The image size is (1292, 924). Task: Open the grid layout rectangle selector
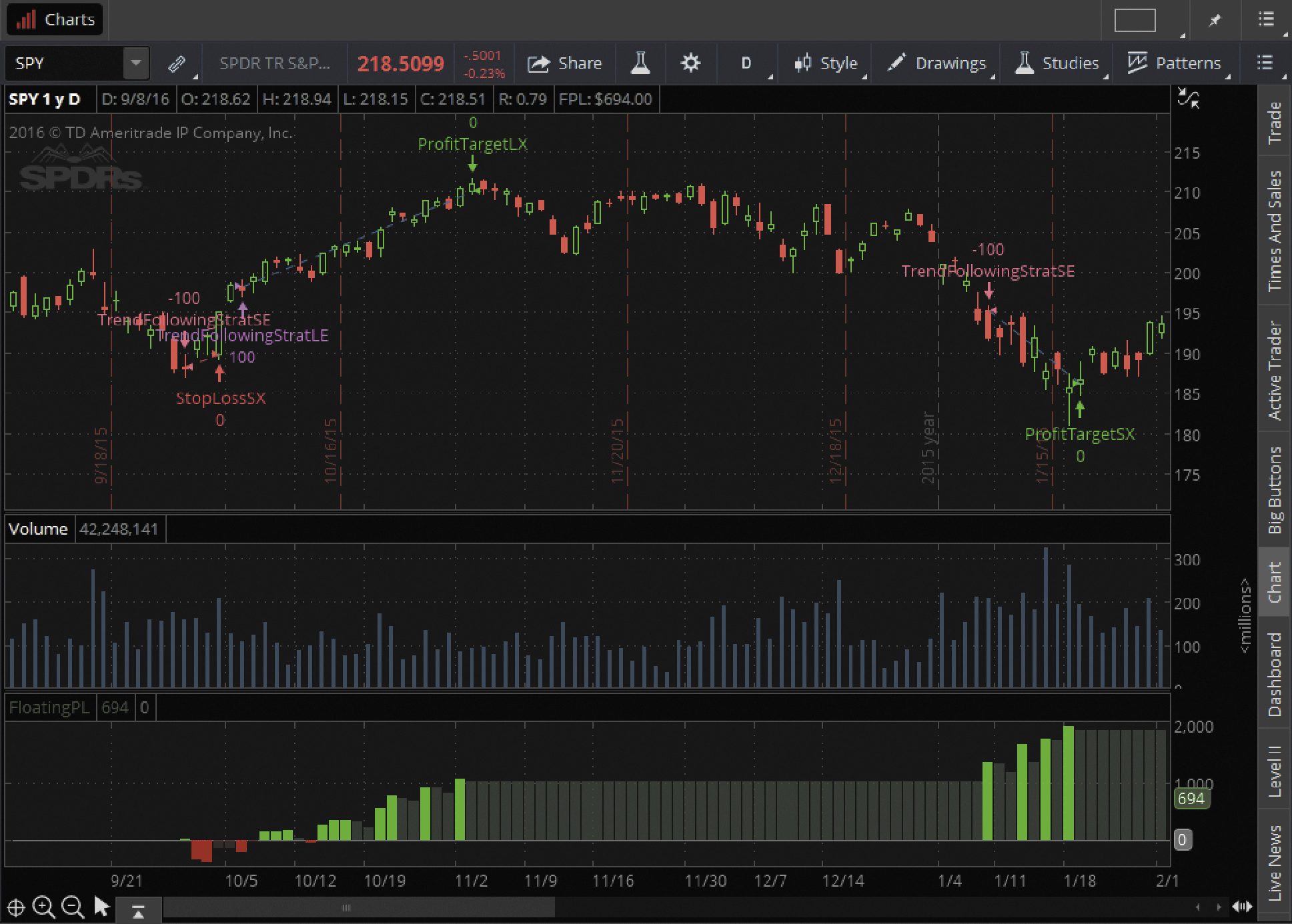coord(1135,20)
